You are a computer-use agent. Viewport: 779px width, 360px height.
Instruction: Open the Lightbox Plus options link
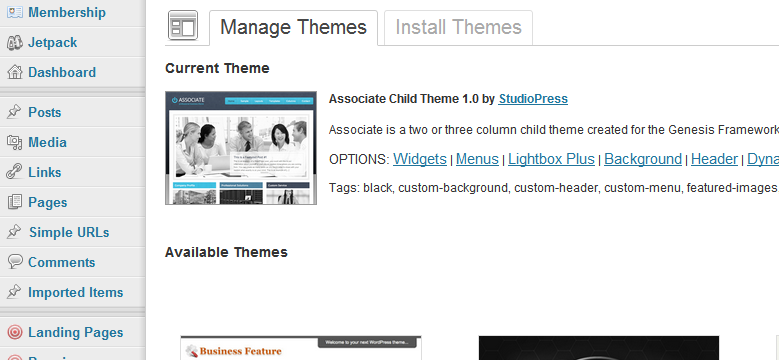pos(551,159)
